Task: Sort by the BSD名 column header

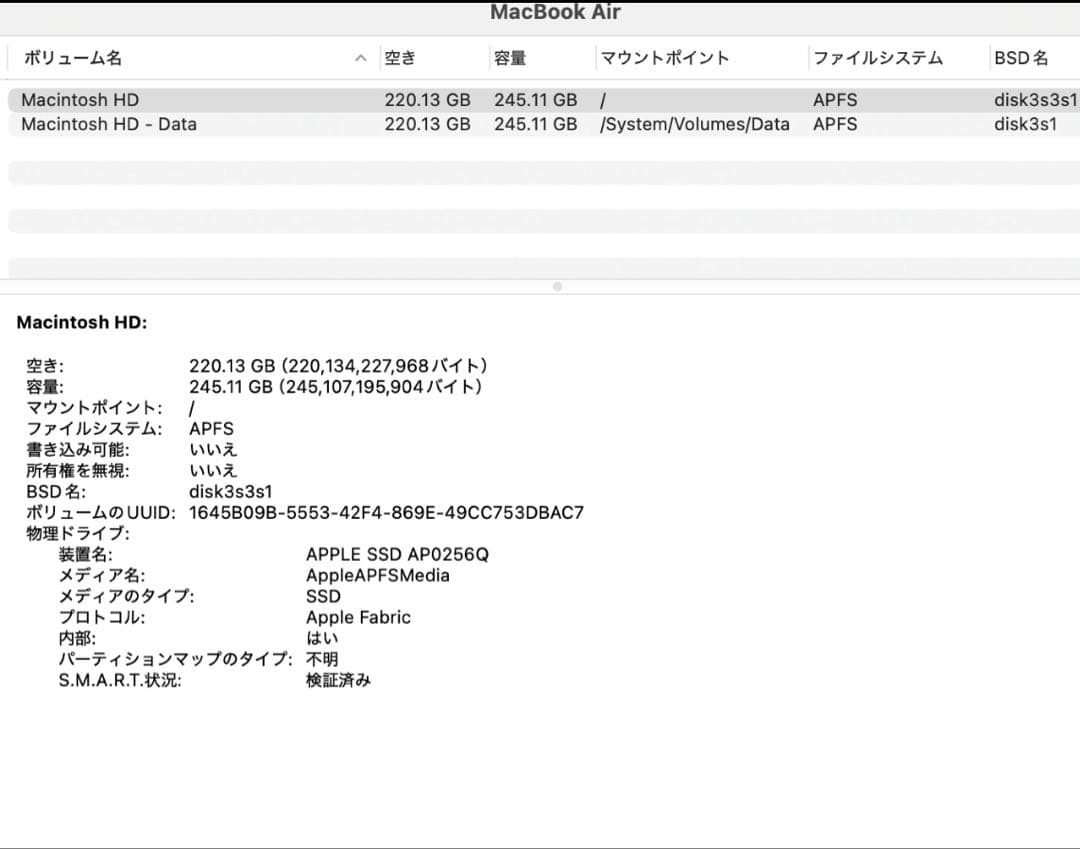Action: point(1020,58)
